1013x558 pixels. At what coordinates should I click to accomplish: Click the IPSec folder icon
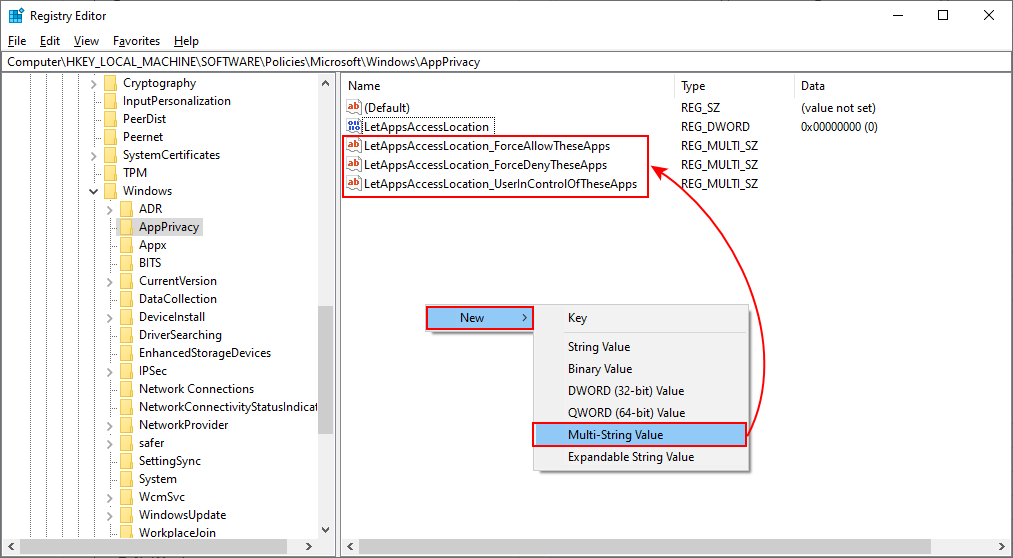(x=127, y=371)
